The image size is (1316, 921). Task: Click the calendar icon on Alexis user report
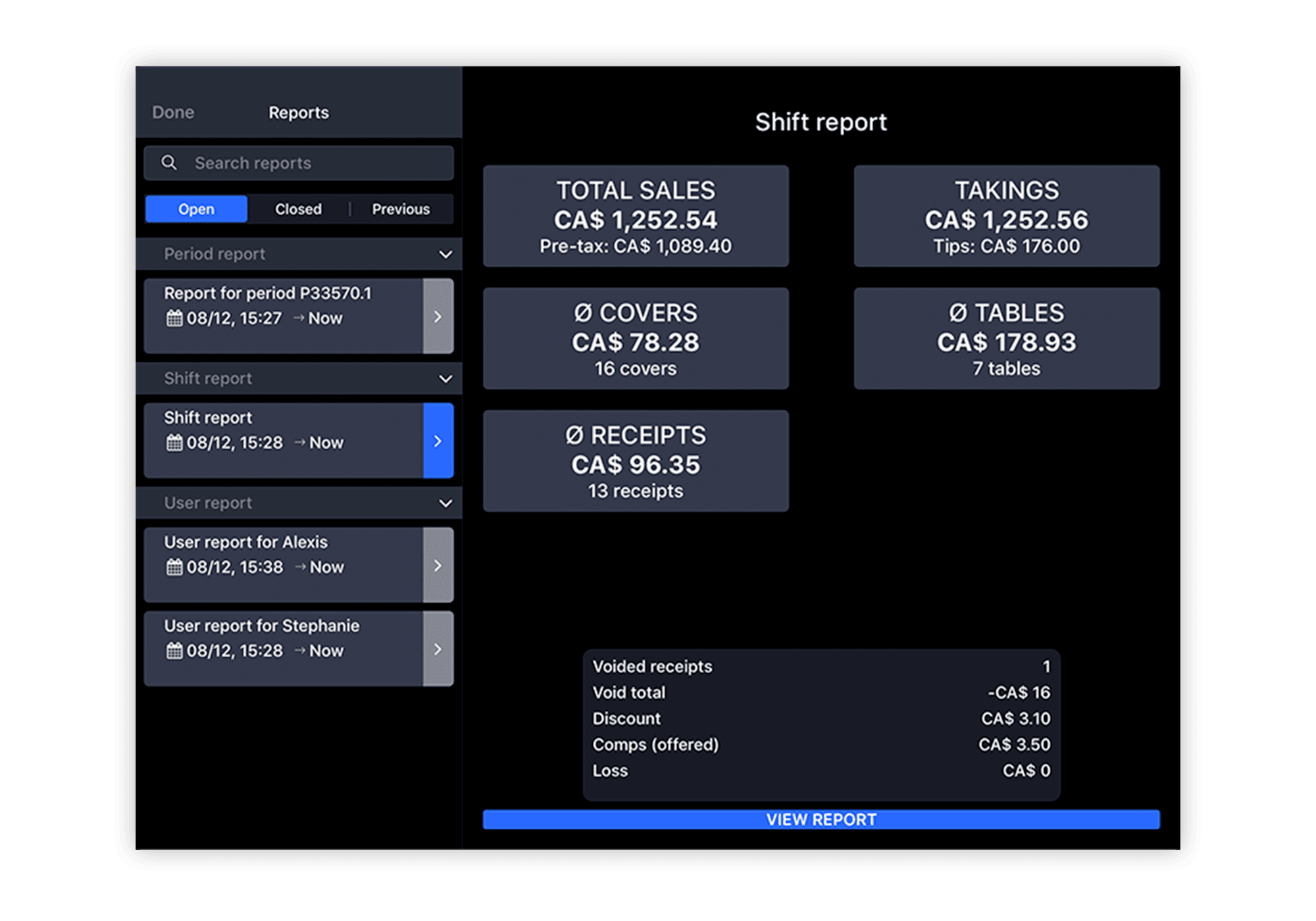[174, 566]
